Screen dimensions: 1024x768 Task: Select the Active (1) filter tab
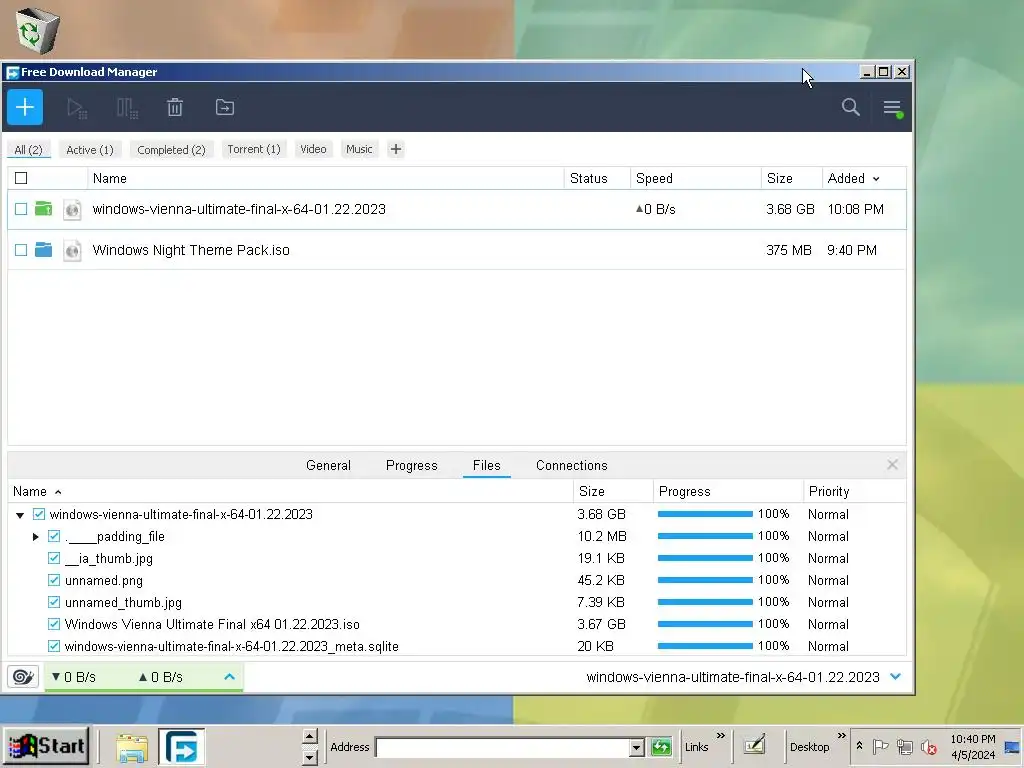tap(89, 150)
